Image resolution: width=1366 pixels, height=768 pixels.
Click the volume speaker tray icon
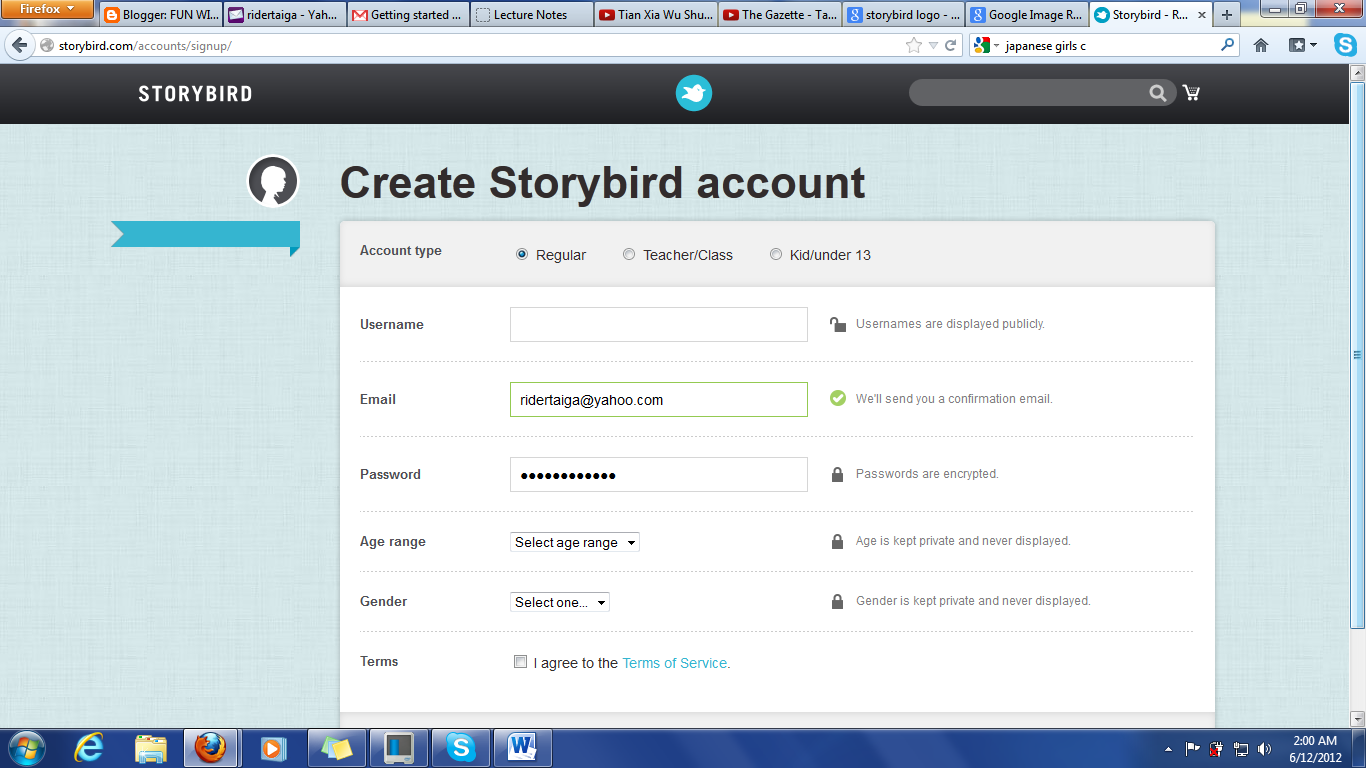(x=1264, y=748)
